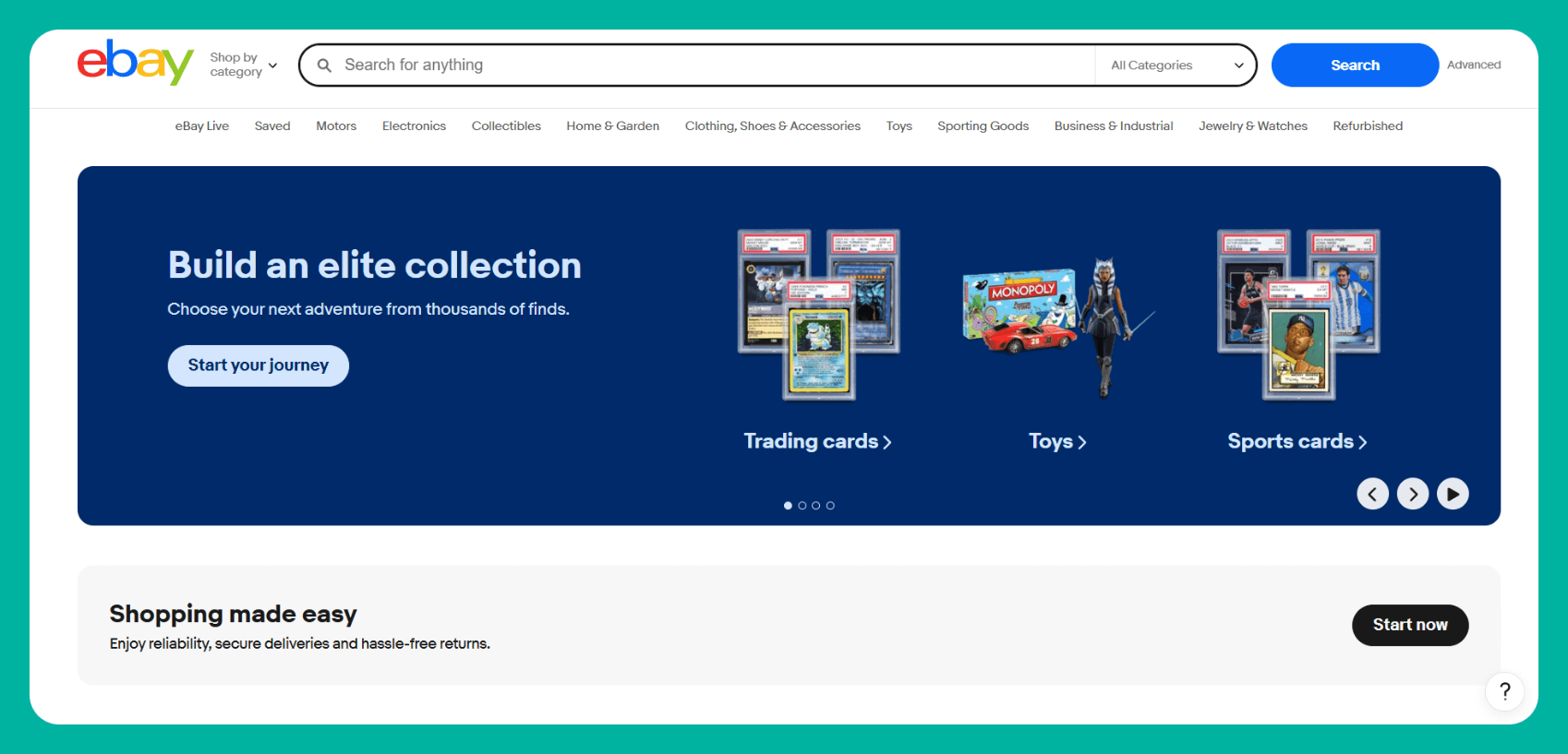The image size is (1568, 754).
Task: Select the second carousel dot
Action: [802, 506]
